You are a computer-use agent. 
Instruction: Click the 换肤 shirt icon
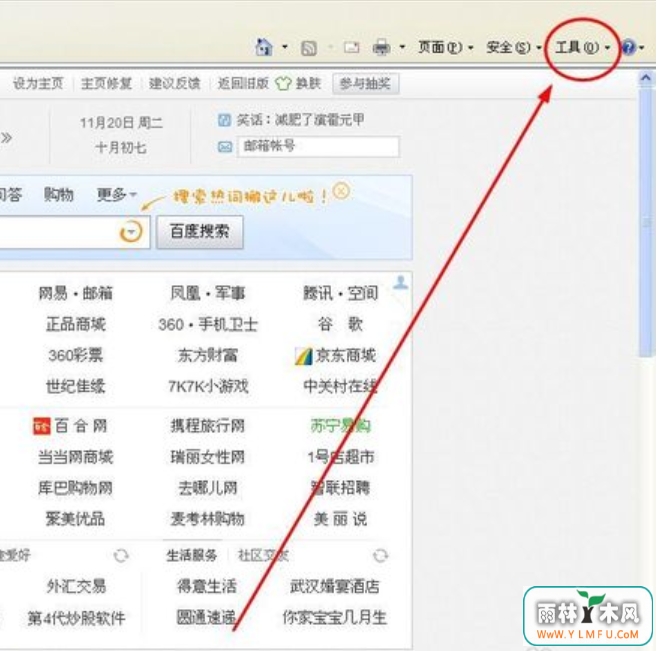283,84
